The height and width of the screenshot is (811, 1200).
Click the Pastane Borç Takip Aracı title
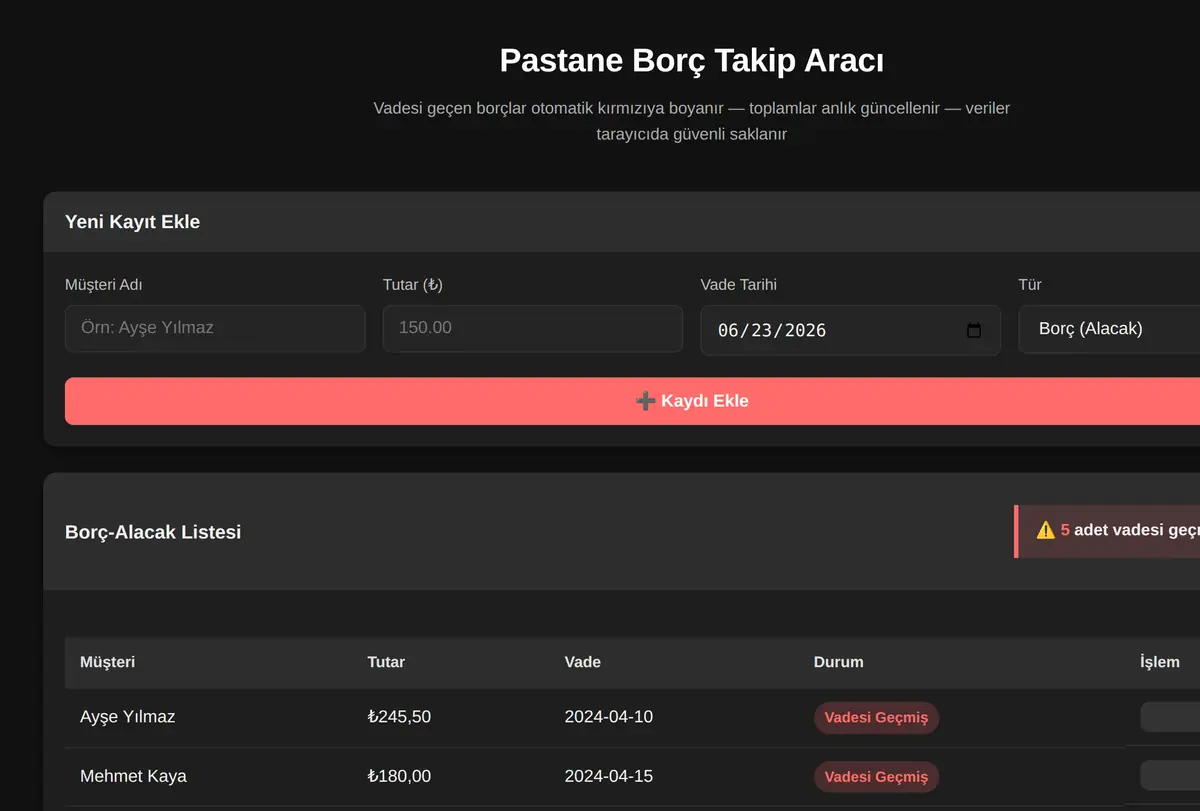[692, 61]
